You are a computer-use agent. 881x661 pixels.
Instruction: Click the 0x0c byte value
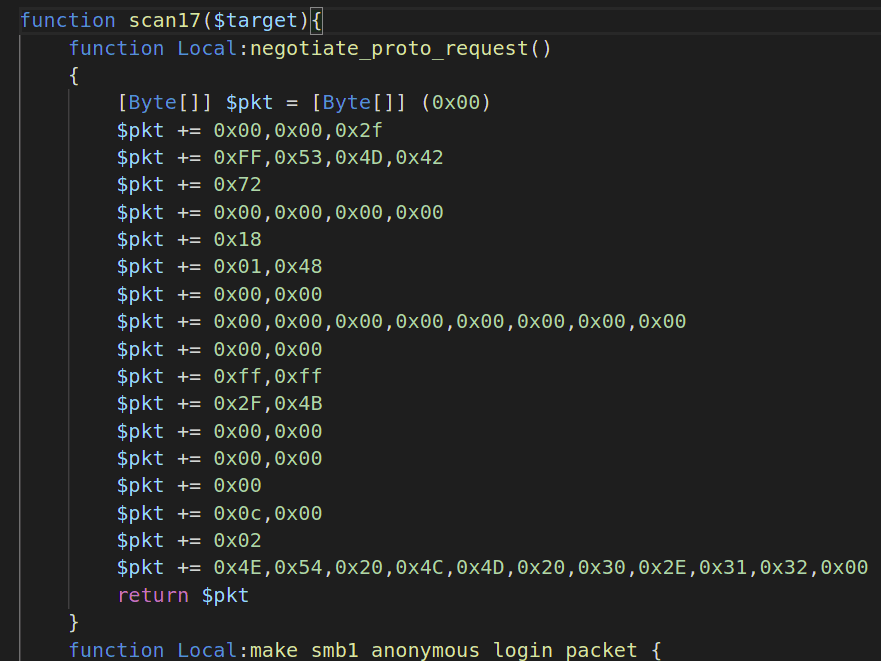coord(237,513)
